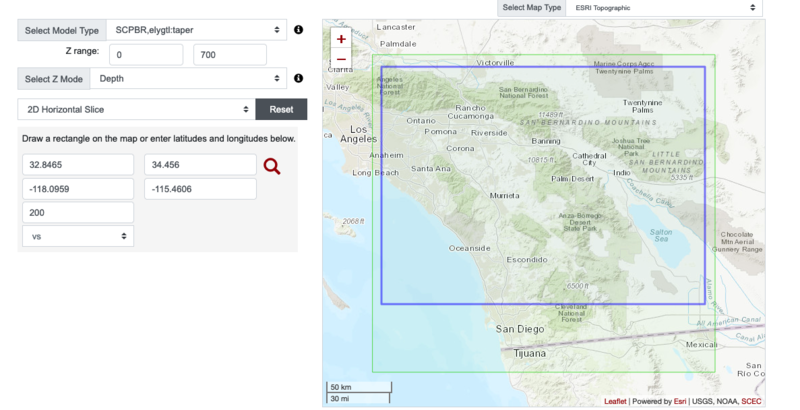Click the Z range minimum field showing 0

pyautogui.click(x=146, y=55)
